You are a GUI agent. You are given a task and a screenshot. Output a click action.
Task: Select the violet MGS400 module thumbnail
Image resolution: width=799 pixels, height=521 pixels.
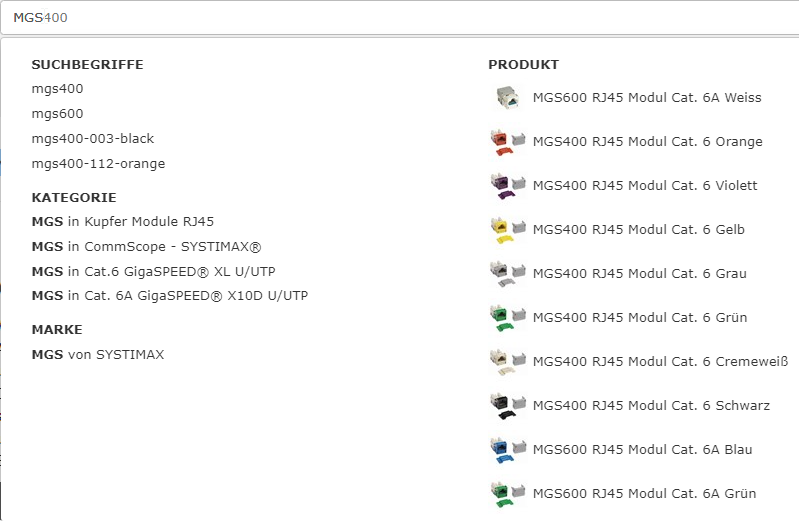508,186
